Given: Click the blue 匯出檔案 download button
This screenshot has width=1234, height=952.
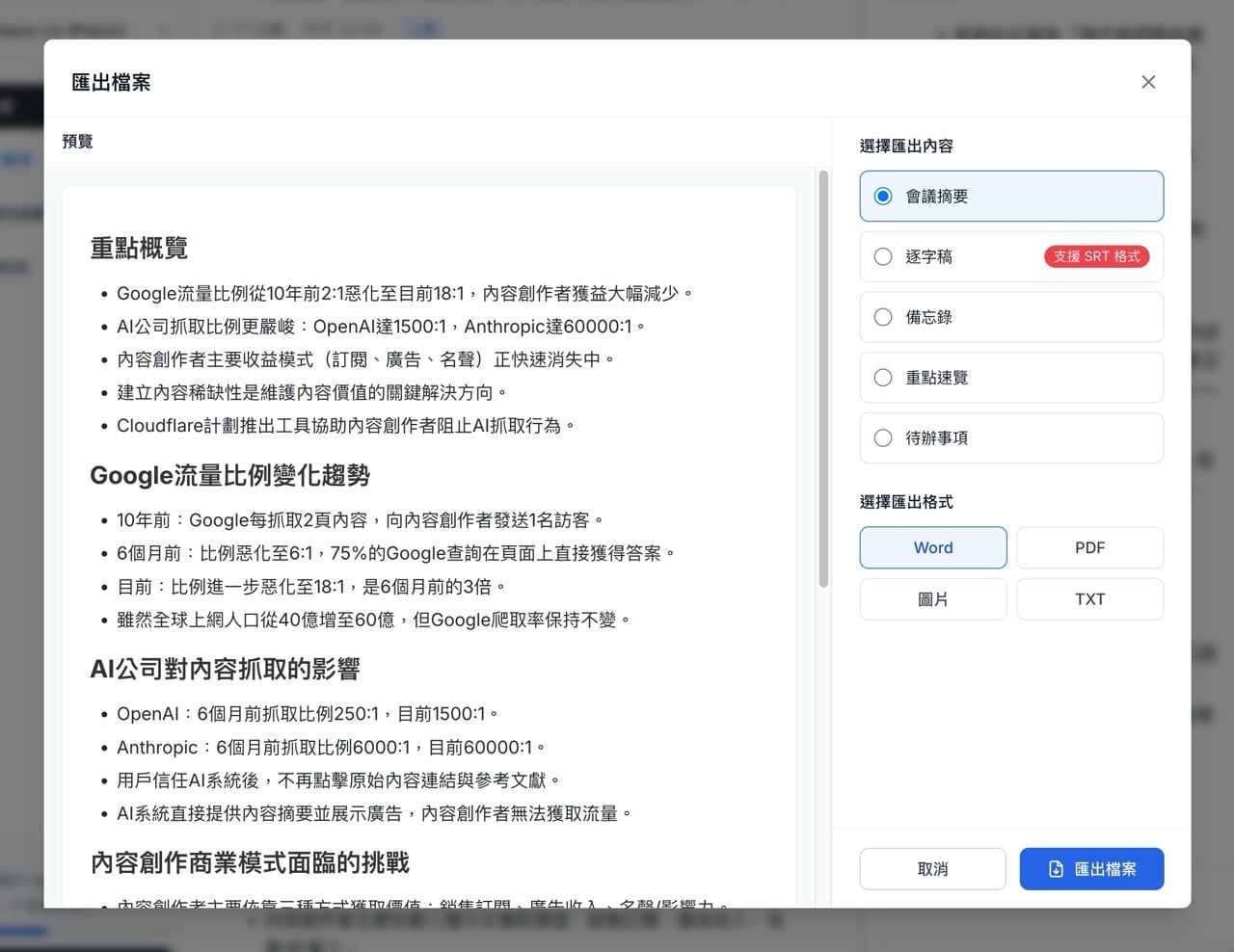Looking at the screenshot, I should click(1091, 869).
